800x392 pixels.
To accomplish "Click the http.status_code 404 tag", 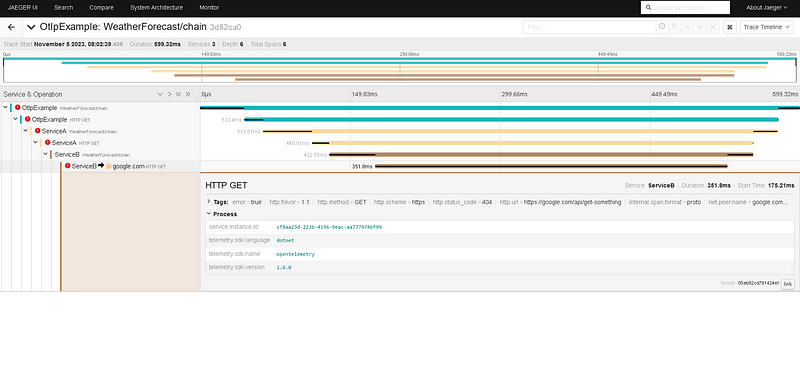I will point(462,202).
